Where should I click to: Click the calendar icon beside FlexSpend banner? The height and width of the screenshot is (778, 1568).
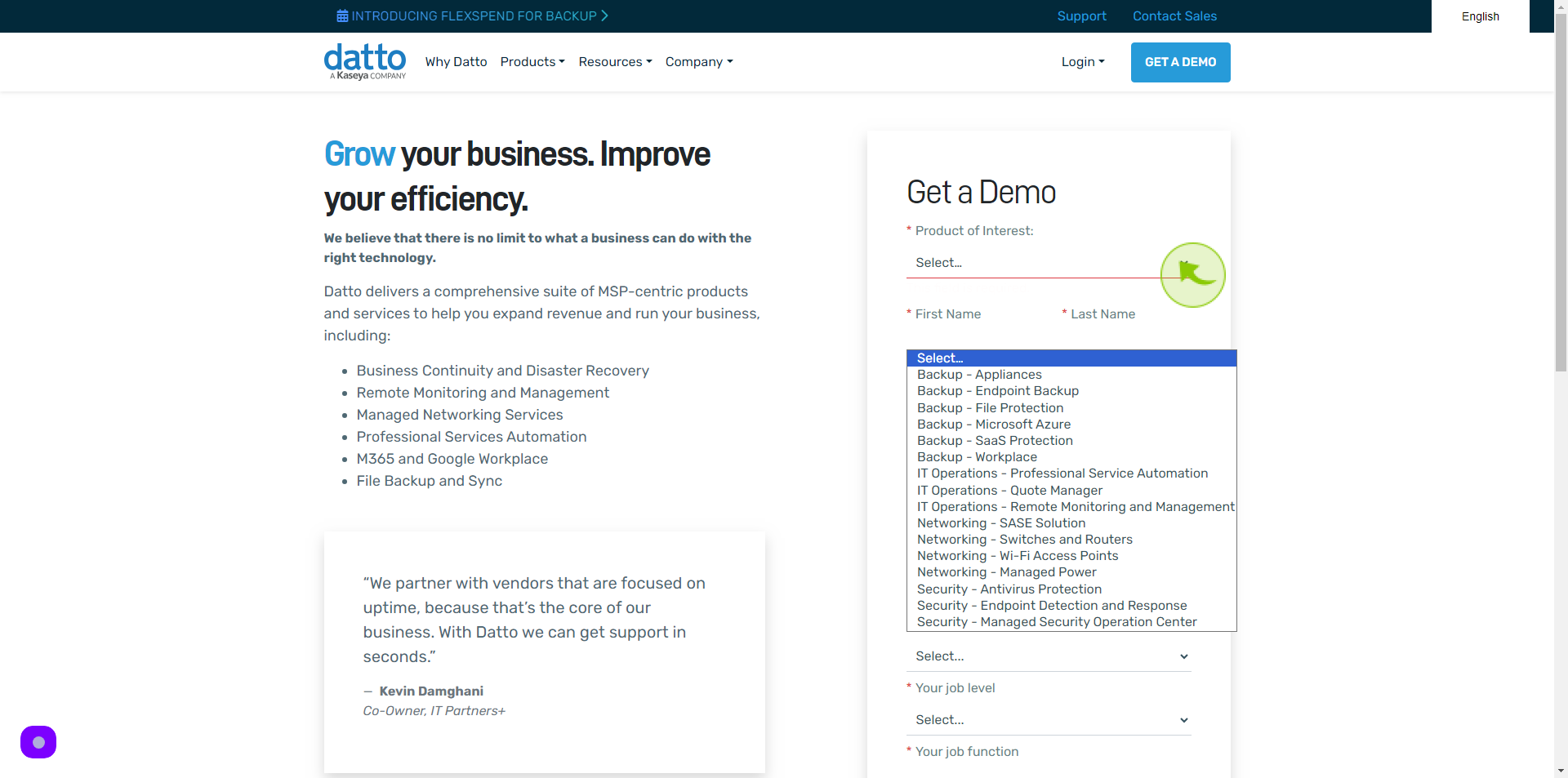[x=342, y=16]
